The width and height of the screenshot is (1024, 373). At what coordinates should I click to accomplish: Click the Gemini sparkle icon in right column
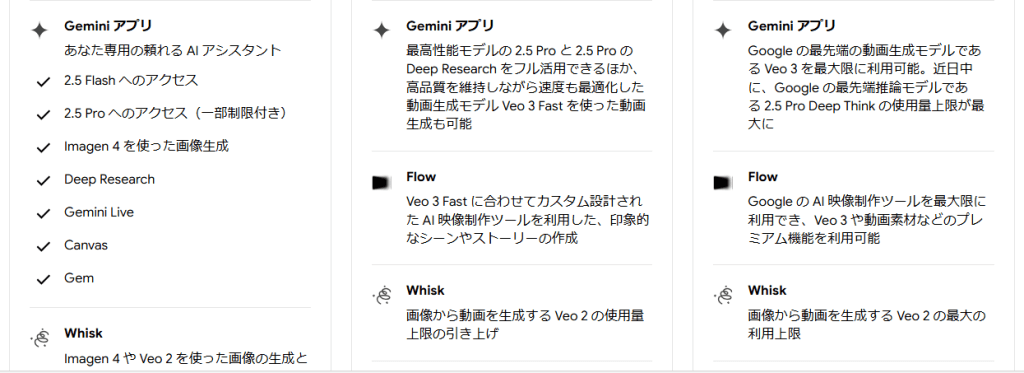(x=723, y=30)
